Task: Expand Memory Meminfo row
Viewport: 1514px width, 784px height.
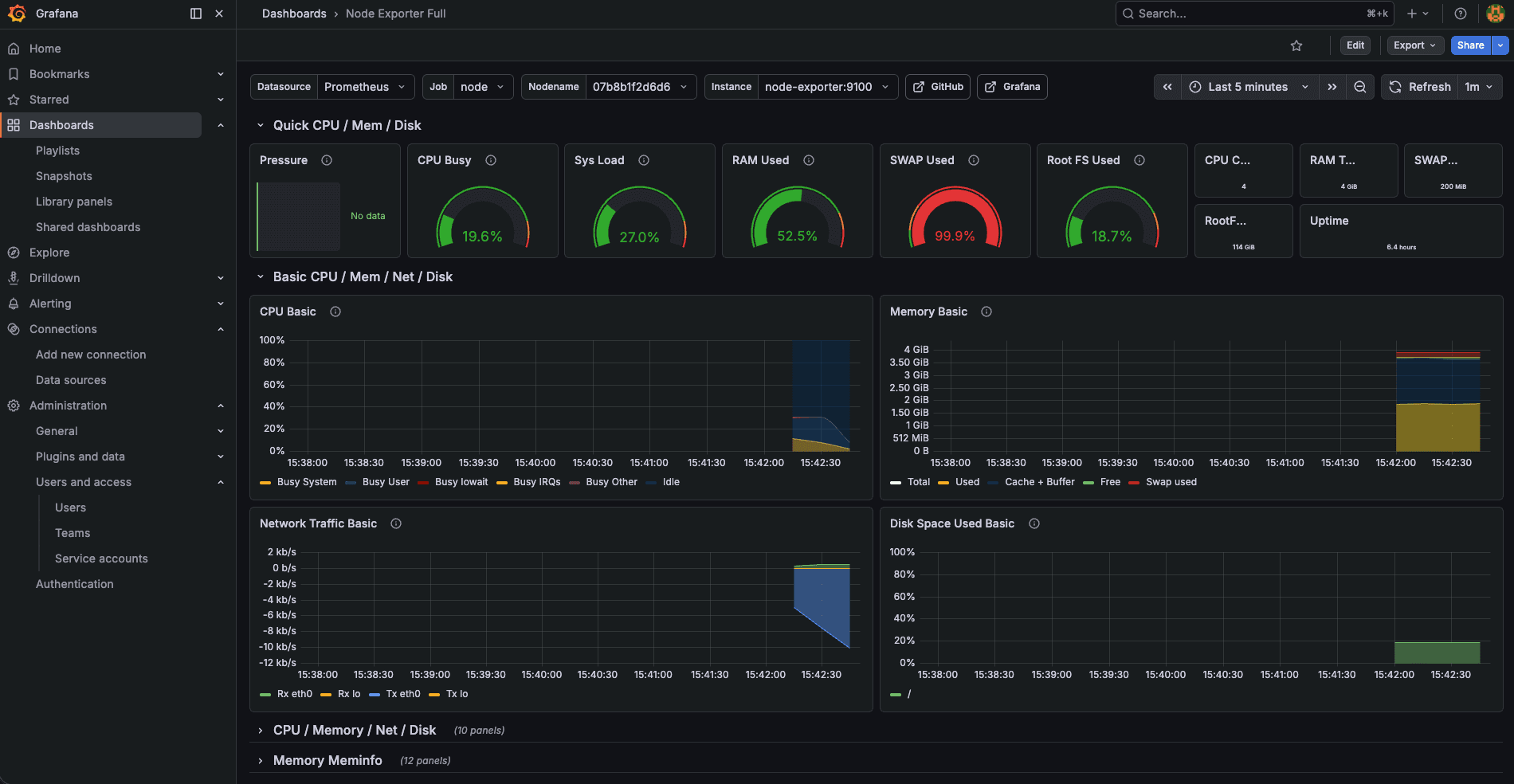Action: [260, 761]
